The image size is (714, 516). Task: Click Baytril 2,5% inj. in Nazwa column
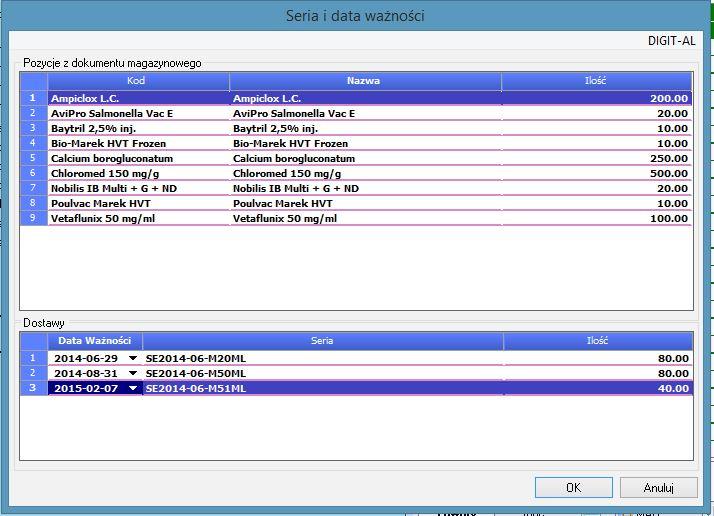pyautogui.click(x=365, y=128)
